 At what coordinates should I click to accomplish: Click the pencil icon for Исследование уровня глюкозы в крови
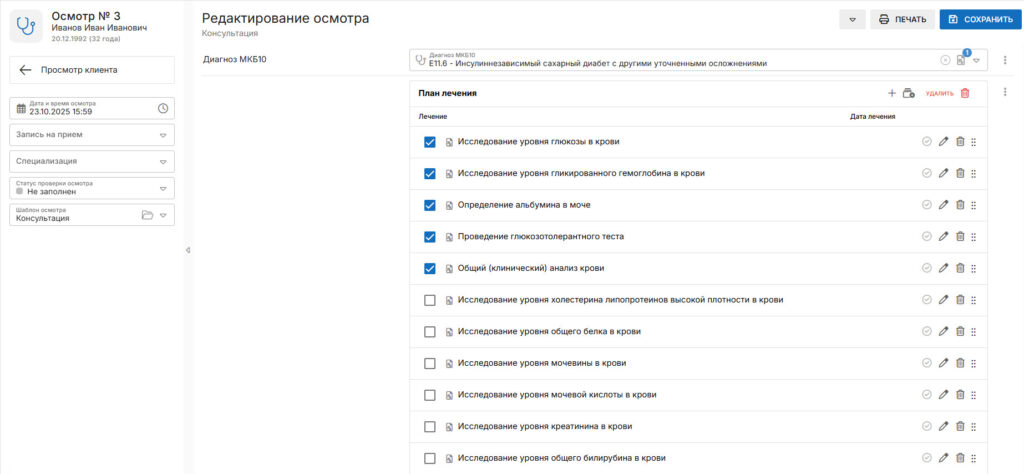(943, 142)
